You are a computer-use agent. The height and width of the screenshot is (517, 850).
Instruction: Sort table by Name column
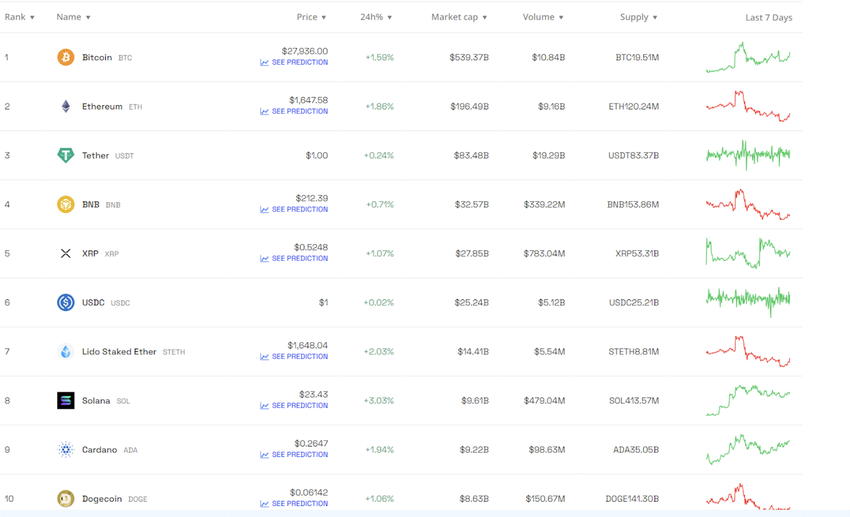pyautogui.click(x=73, y=17)
